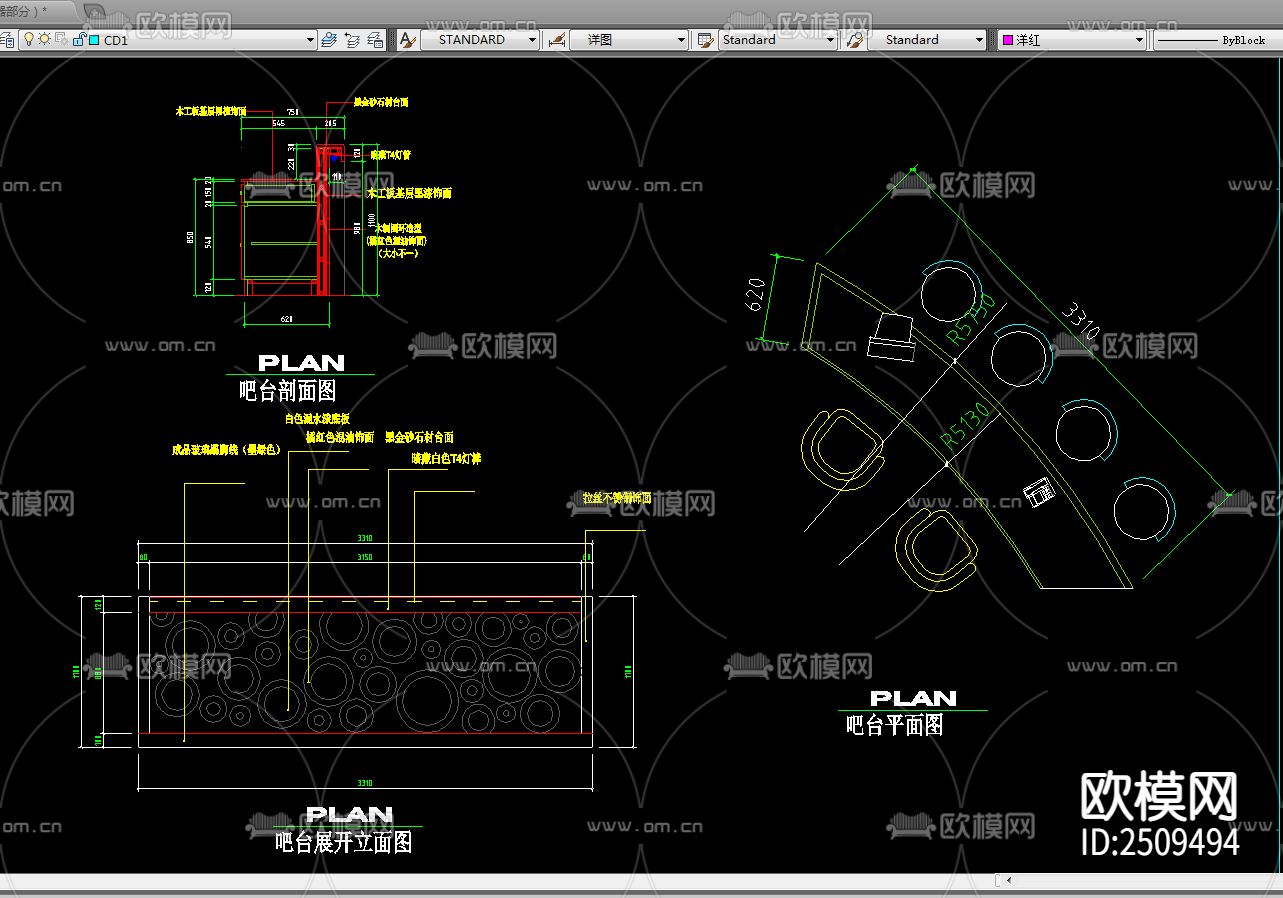
Task: Click the 黑金砂石材台面 label in section view
Action: [x=381, y=102]
